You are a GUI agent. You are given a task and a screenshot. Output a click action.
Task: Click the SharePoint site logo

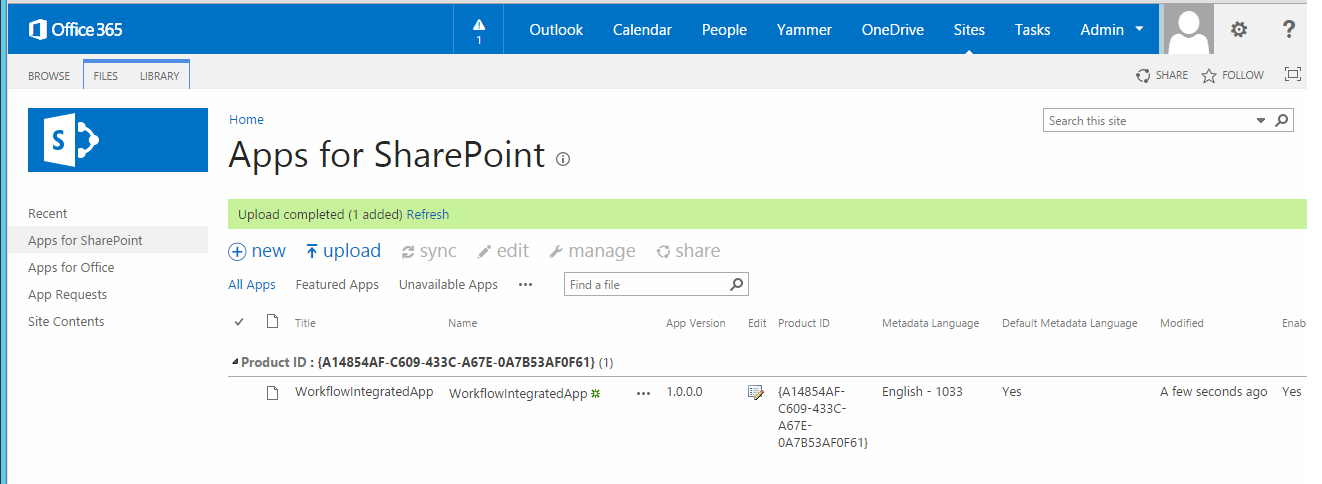118,140
